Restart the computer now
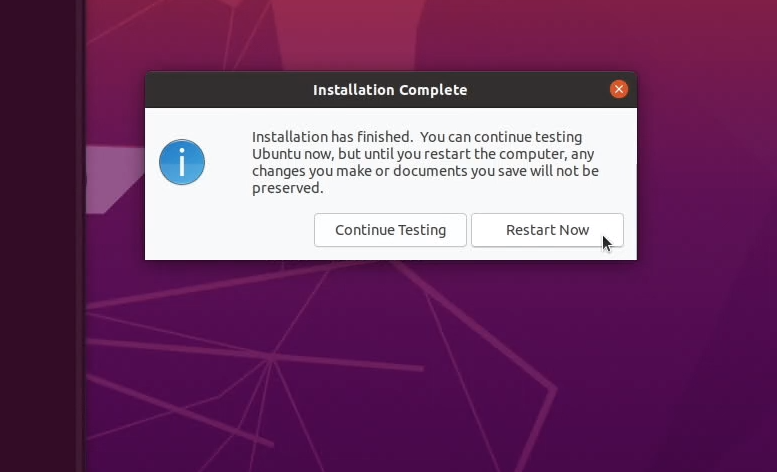Image resolution: width=777 pixels, height=472 pixels. (547, 230)
